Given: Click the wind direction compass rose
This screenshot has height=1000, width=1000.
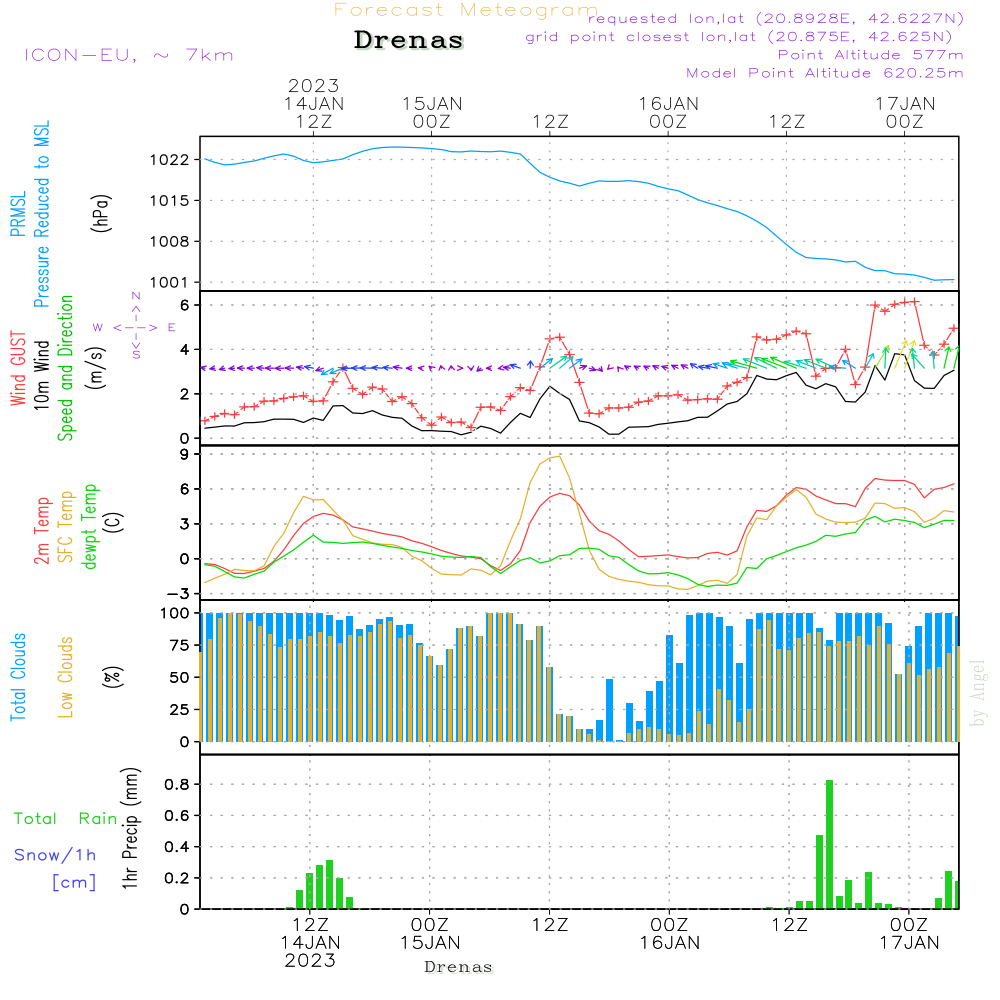Looking at the screenshot, I should tap(135, 326).
